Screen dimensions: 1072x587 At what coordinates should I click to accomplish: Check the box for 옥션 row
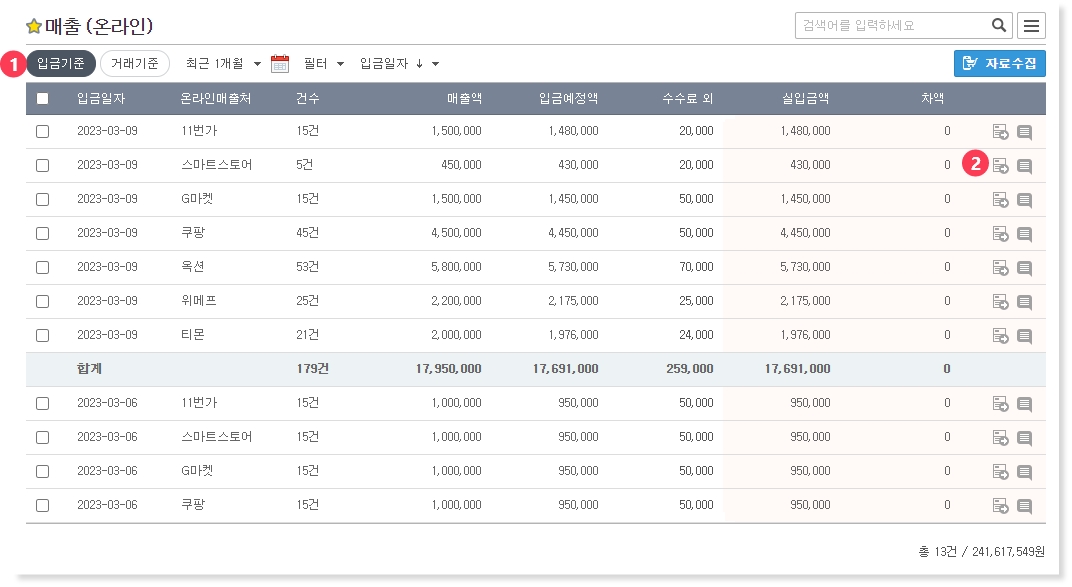pyautogui.click(x=42, y=267)
